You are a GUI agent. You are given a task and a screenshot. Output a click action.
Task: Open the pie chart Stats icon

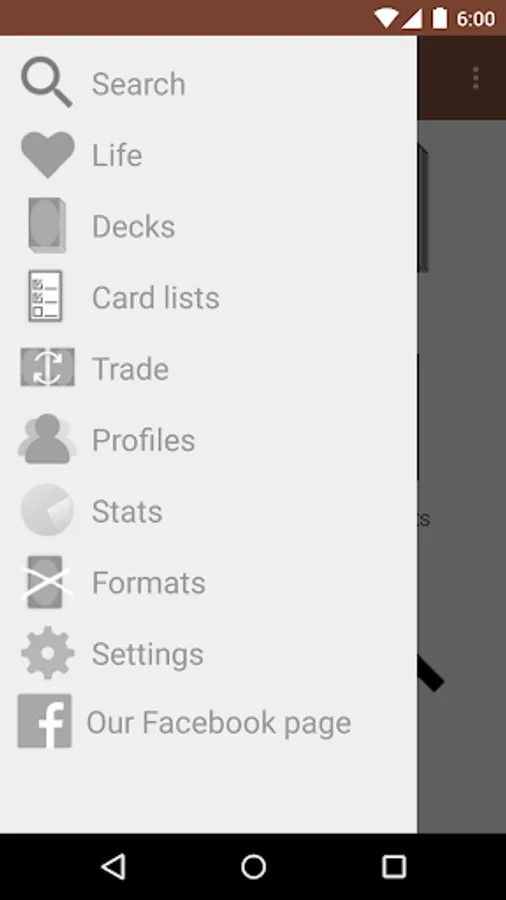point(47,510)
